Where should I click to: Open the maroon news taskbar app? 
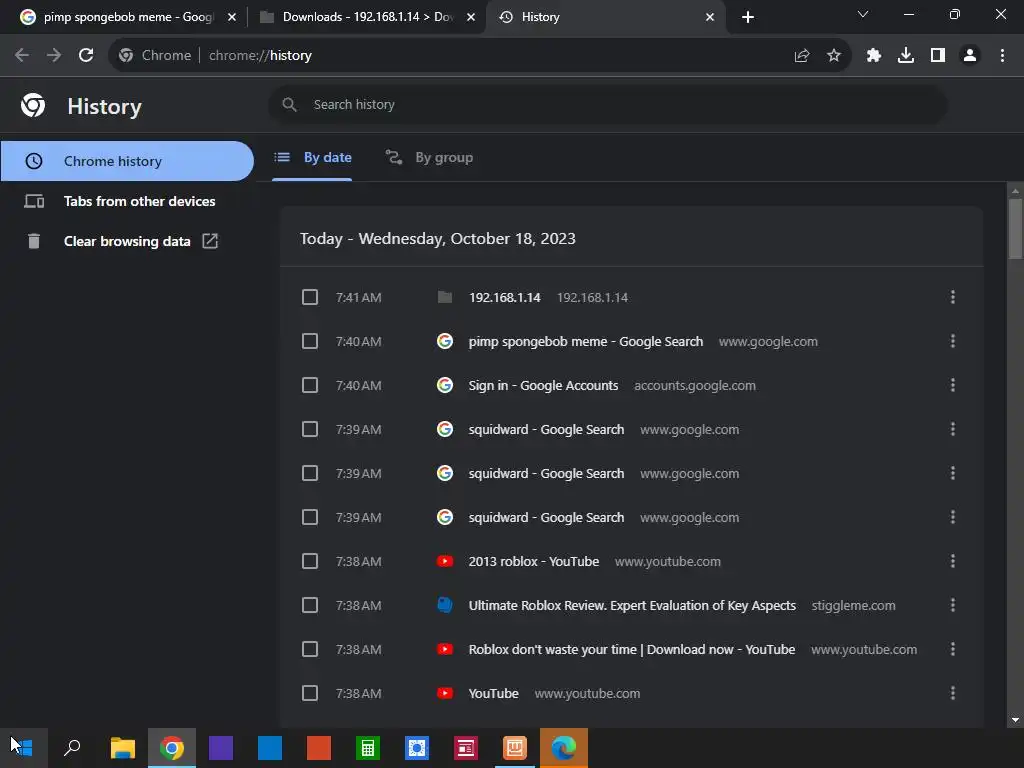[x=466, y=748]
